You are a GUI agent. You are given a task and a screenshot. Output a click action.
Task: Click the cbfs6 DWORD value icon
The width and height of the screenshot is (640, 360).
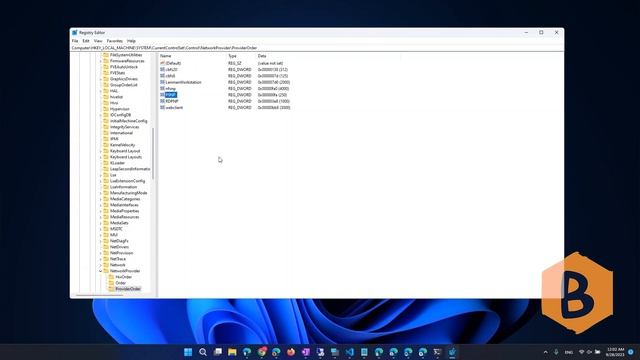coord(162,76)
